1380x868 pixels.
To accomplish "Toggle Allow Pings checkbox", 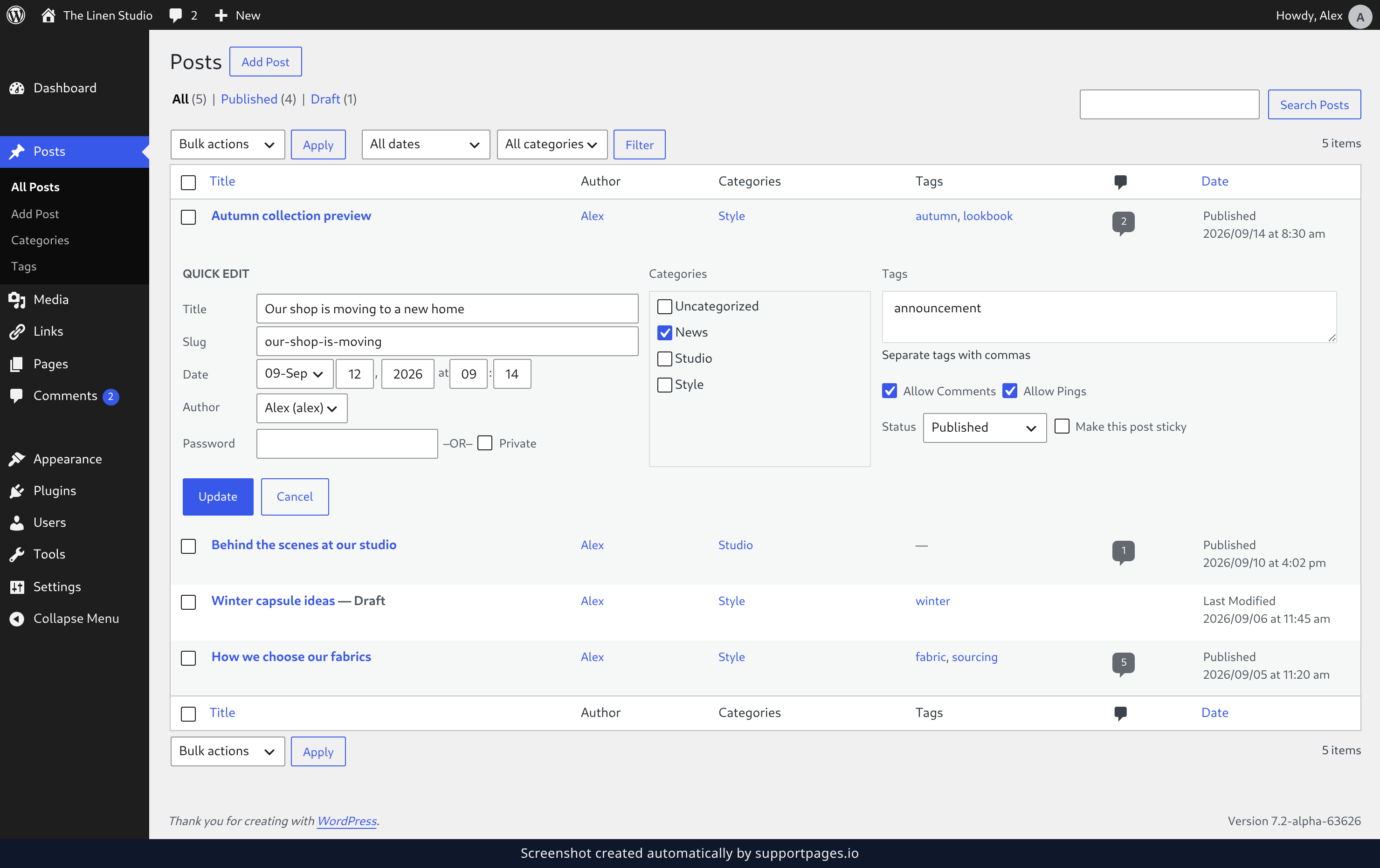I will click(x=1010, y=391).
